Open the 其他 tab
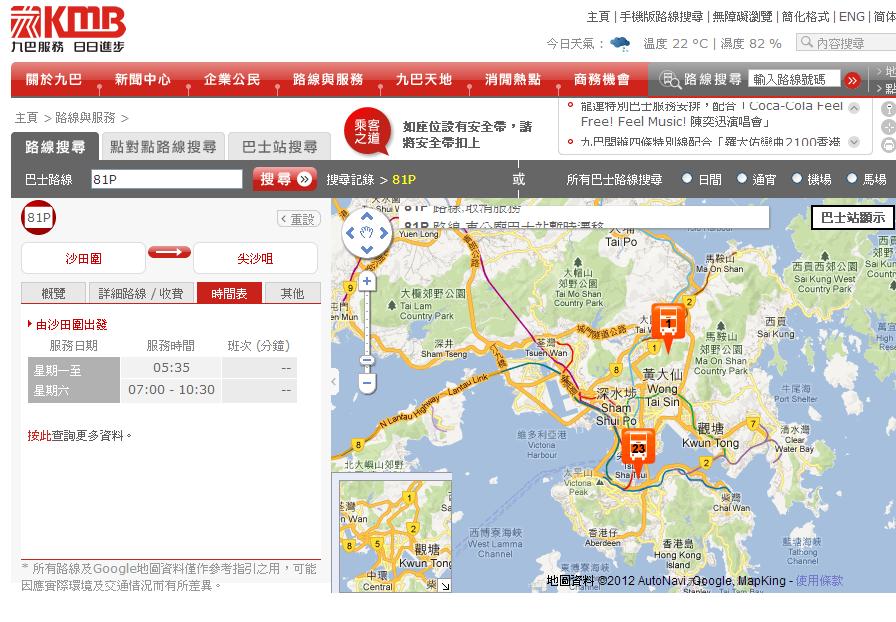The width and height of the screenshot is (896, 622). [293, 293]
